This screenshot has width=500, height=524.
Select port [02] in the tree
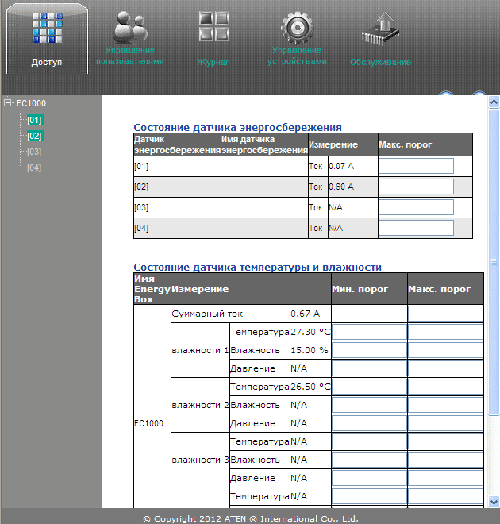(34, 136)
